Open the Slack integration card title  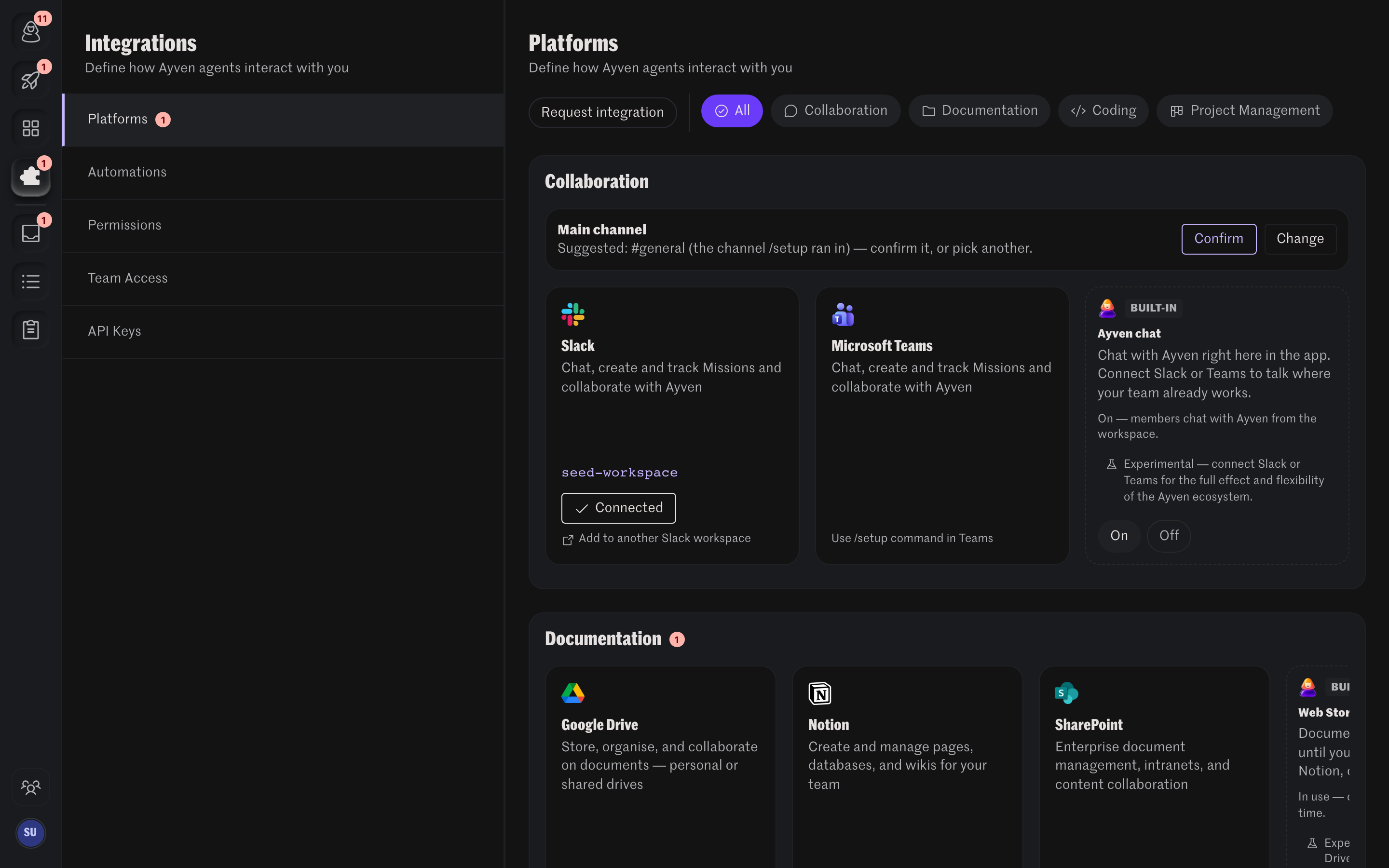pos(577,346)
